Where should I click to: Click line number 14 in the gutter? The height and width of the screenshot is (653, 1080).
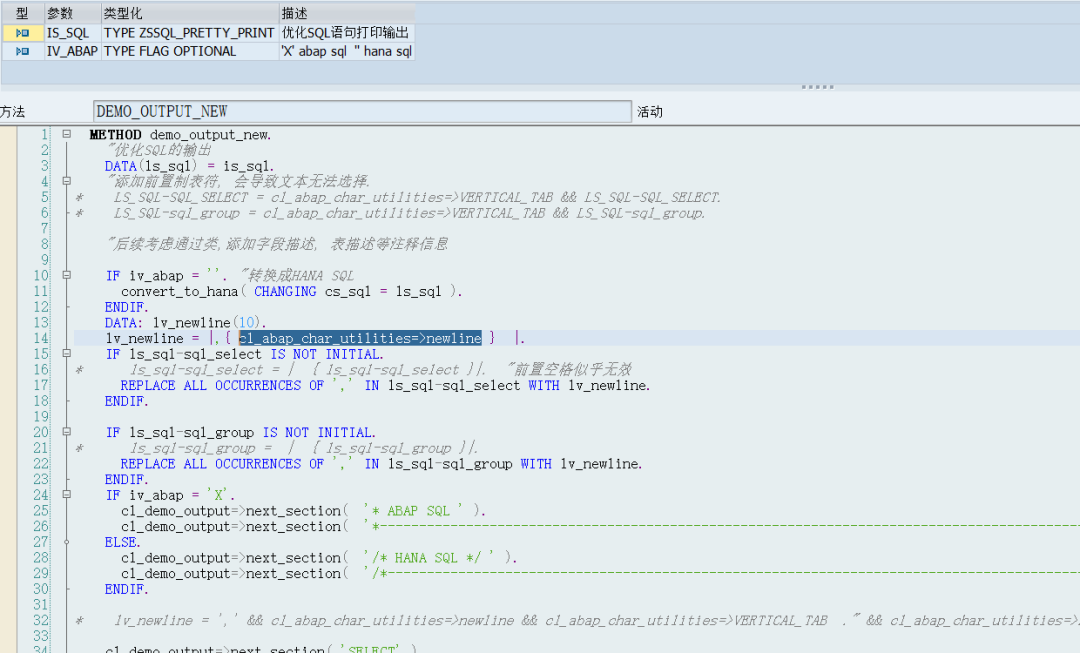(x=41, y=338)
